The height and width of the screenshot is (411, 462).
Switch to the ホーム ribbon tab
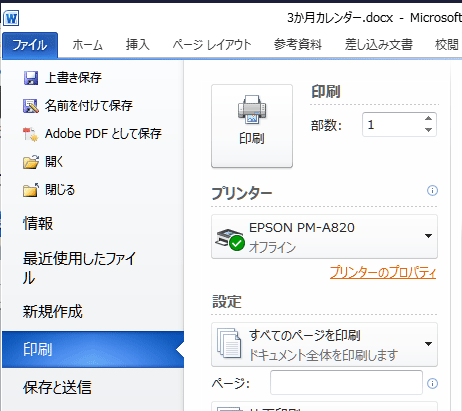[87, 45]
